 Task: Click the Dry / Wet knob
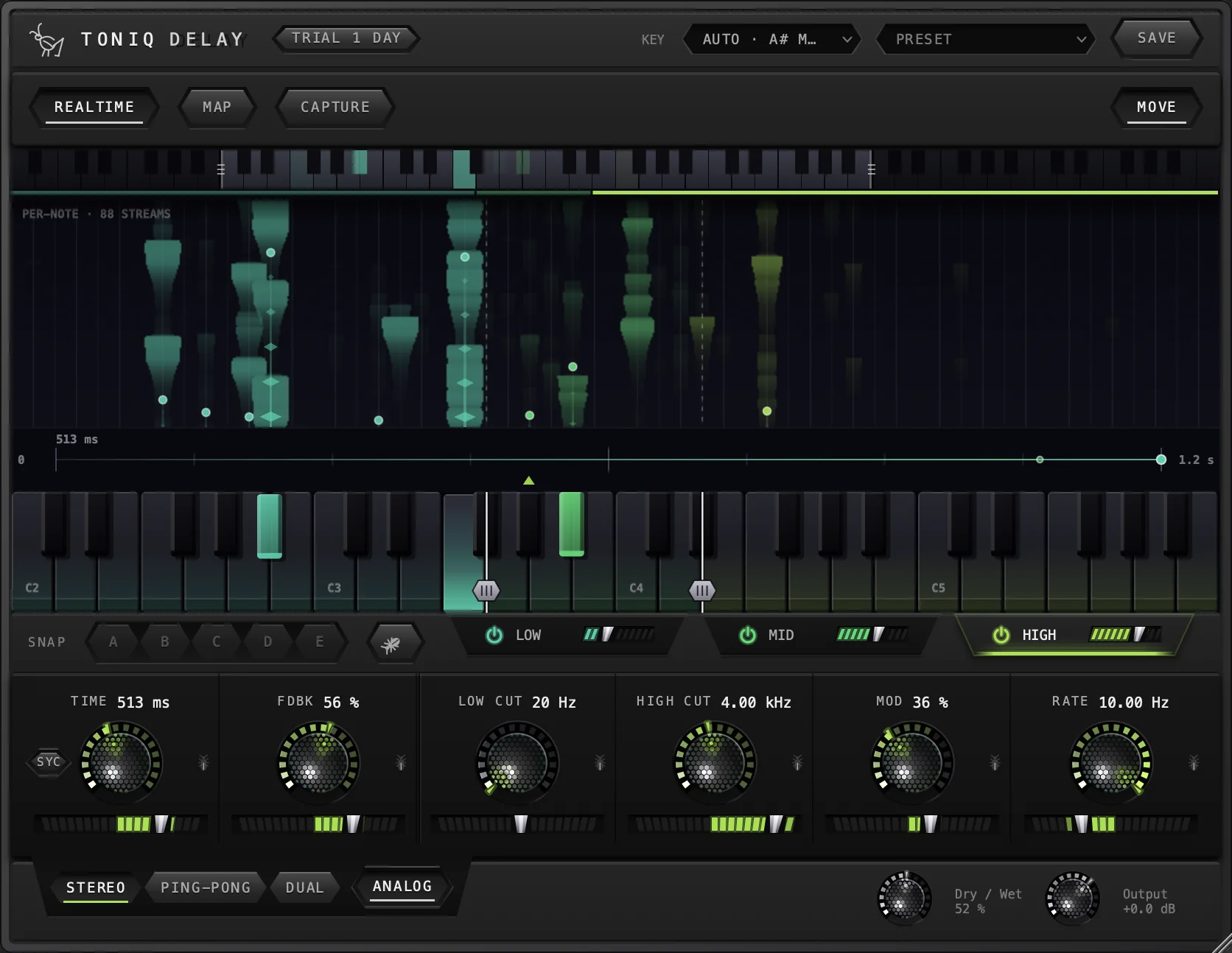point(904,899)
